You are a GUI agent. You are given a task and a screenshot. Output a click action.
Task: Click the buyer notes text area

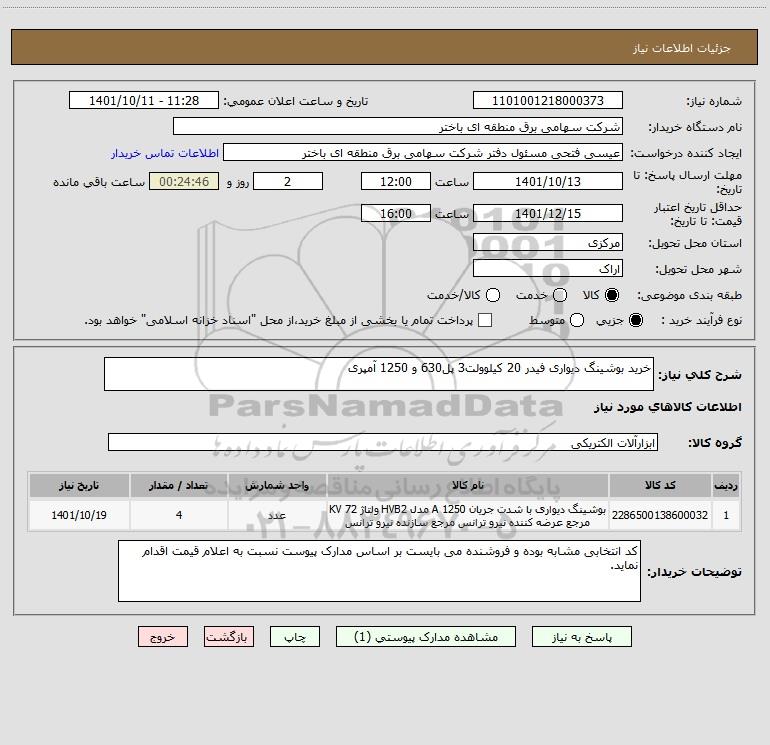point(379,571)
